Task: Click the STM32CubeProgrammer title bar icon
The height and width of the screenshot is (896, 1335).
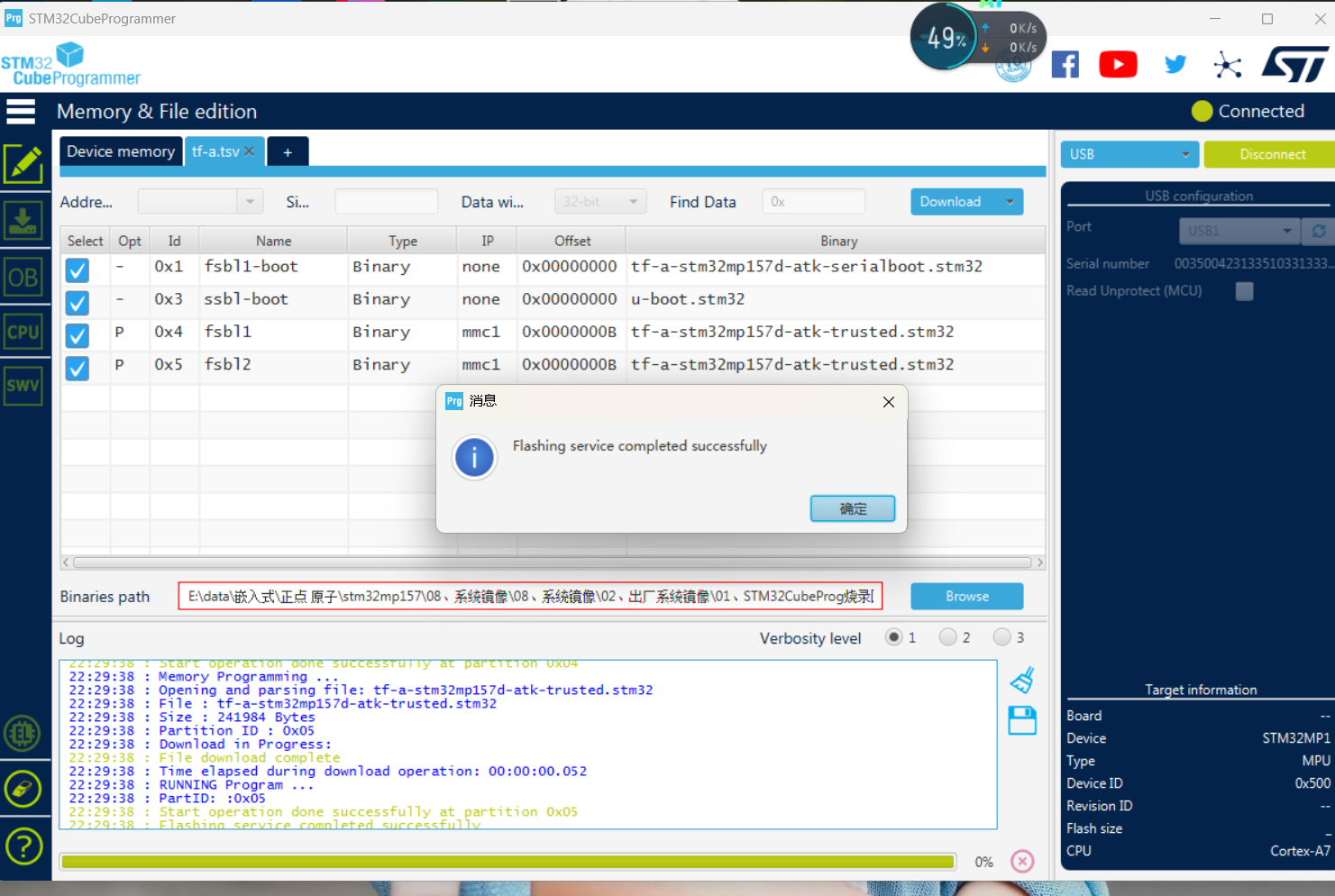Action: 14,18
